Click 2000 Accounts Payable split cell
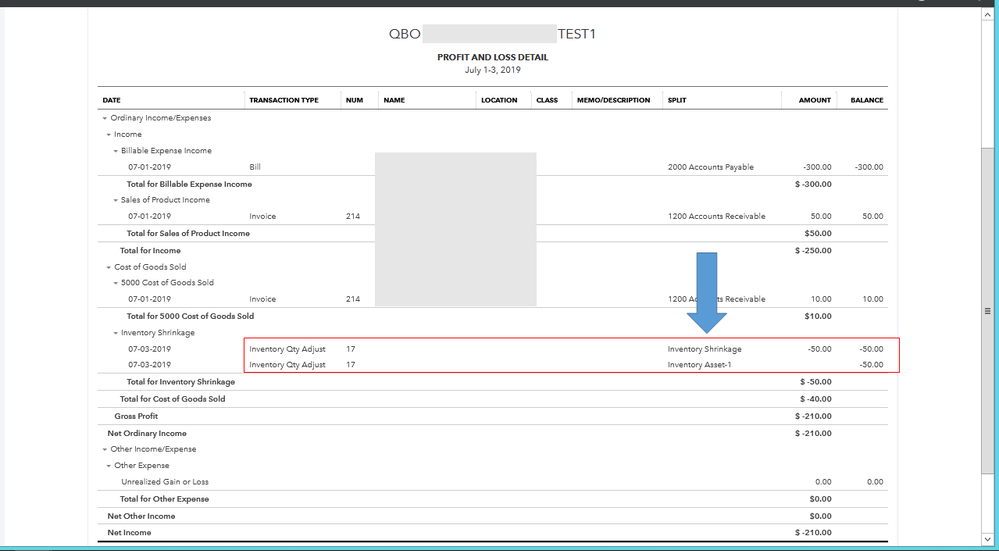This screenshot has width=999, height=551. 710,168
